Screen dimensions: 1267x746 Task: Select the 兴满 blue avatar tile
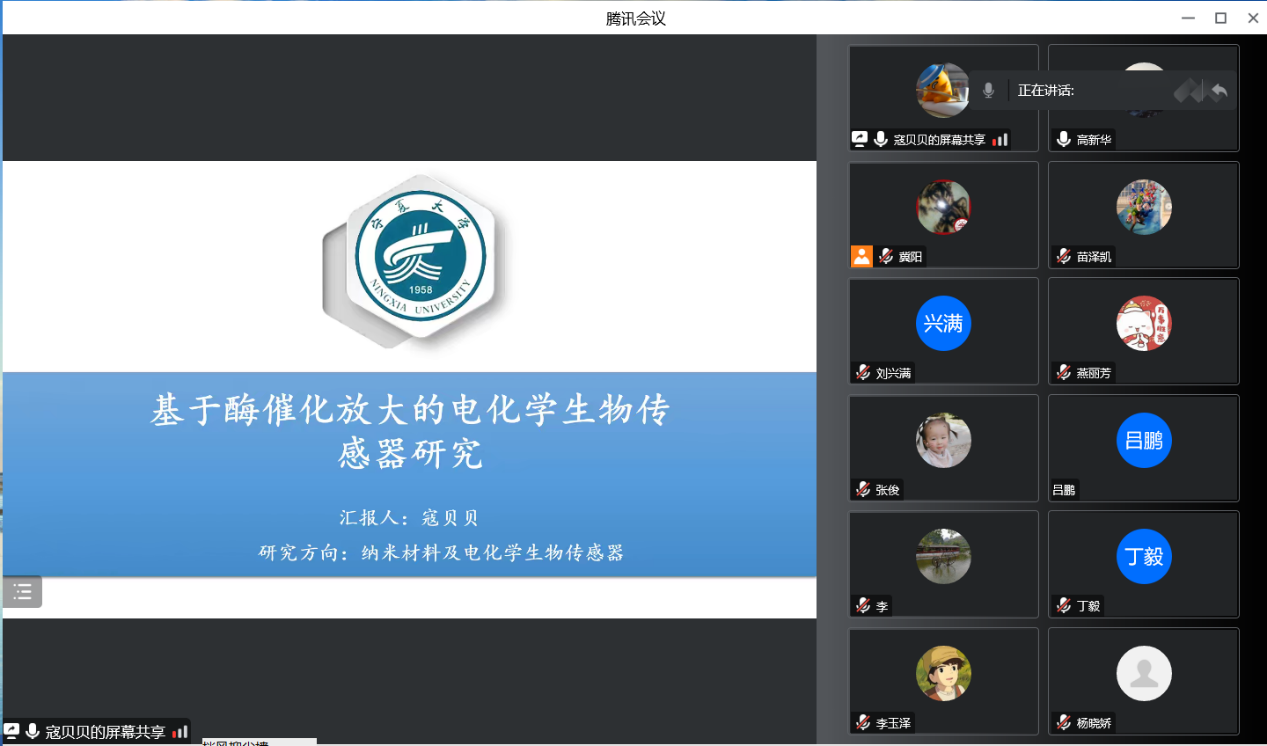pyautogui.click(x=943, y=324)
